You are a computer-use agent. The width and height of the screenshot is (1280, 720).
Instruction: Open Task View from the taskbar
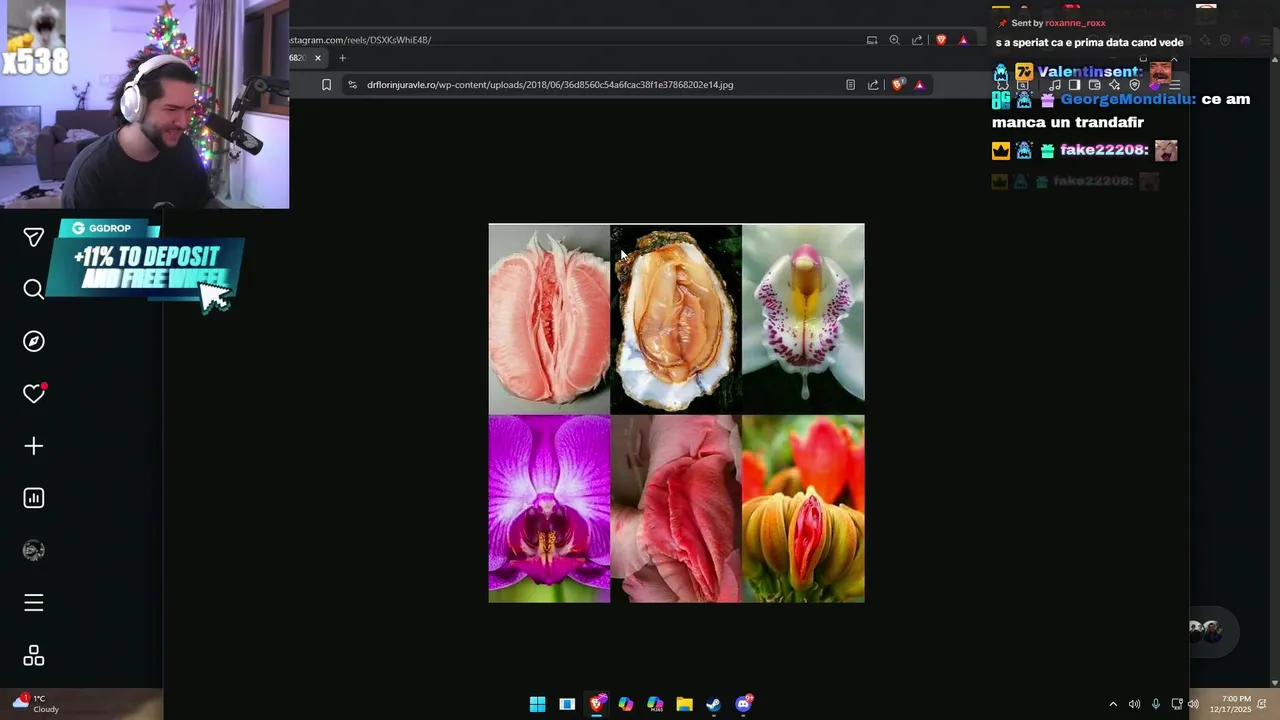pos(567,704)
